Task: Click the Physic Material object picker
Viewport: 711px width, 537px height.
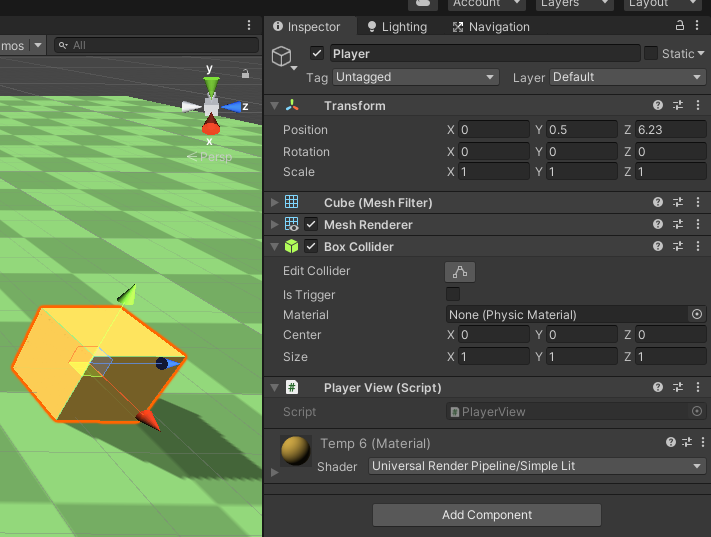Action: (697, 314)
